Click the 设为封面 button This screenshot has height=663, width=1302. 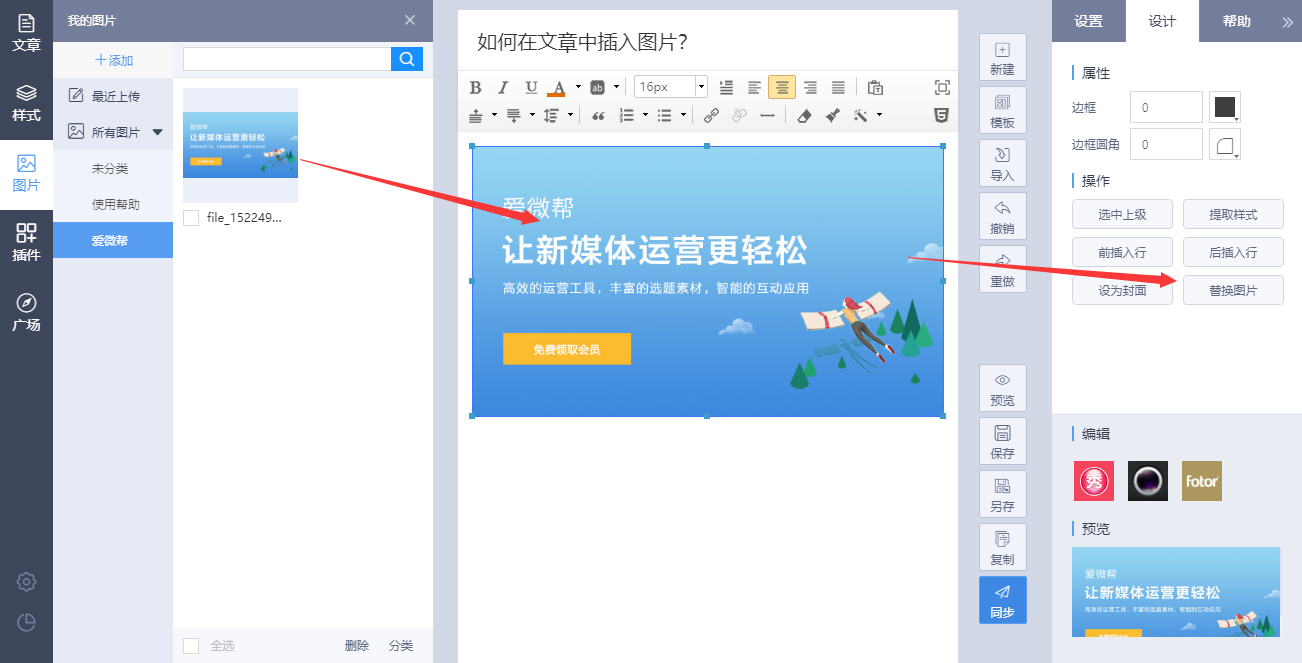point(1122,291)
